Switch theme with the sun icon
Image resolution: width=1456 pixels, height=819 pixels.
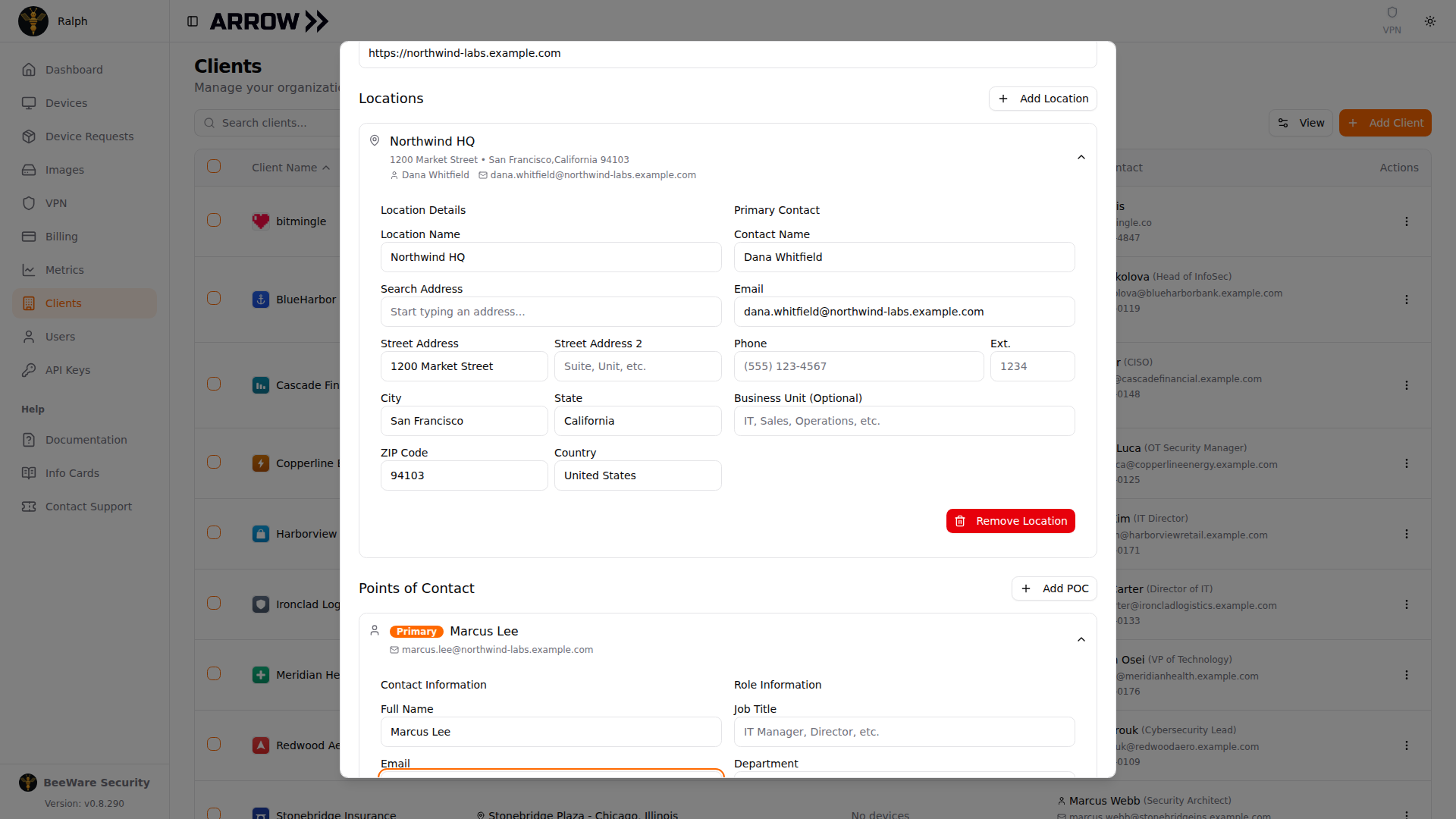tap(1430, 21)
